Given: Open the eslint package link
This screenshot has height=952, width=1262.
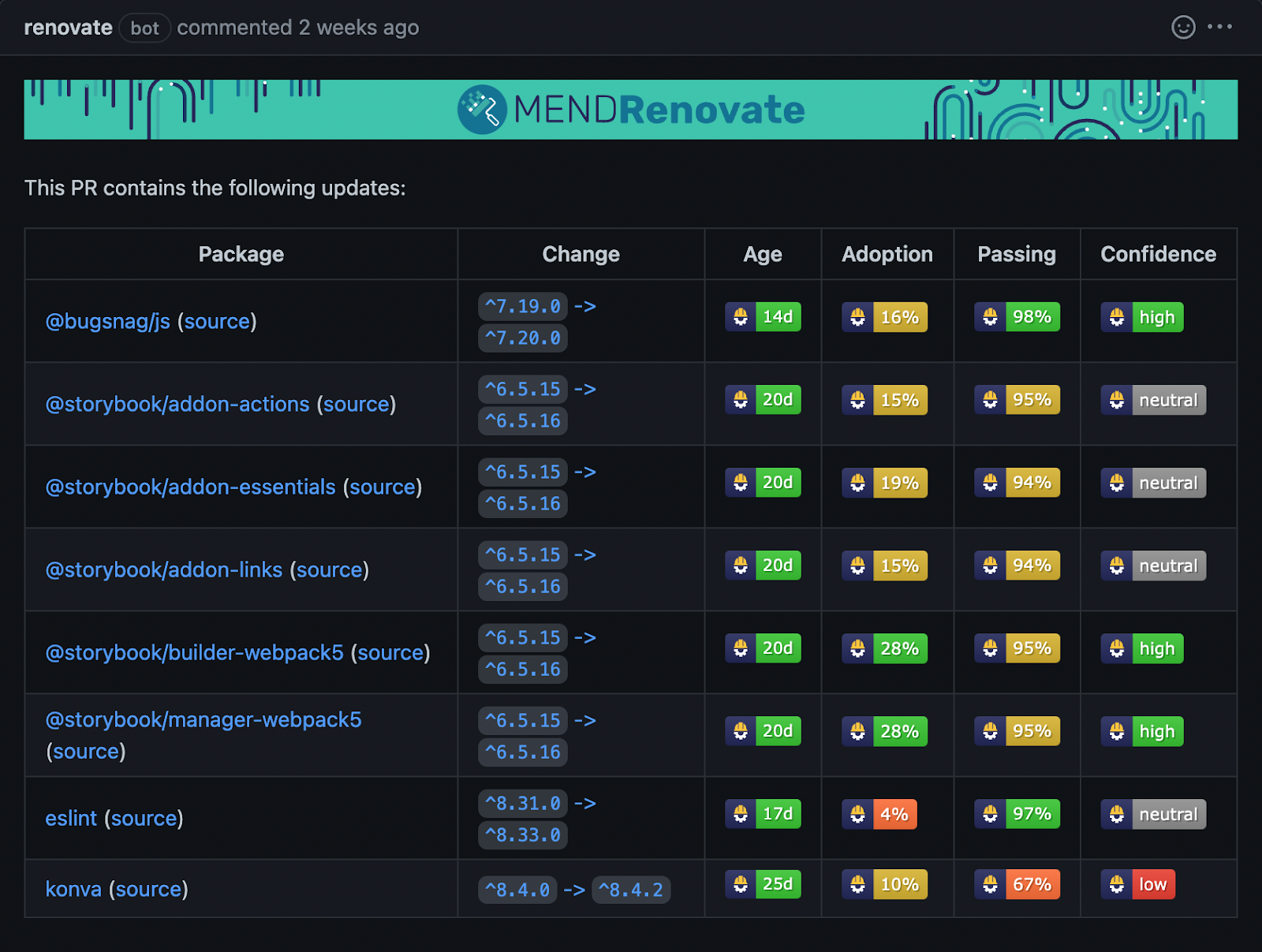Looking at the screenshot, I should (71, 818).
